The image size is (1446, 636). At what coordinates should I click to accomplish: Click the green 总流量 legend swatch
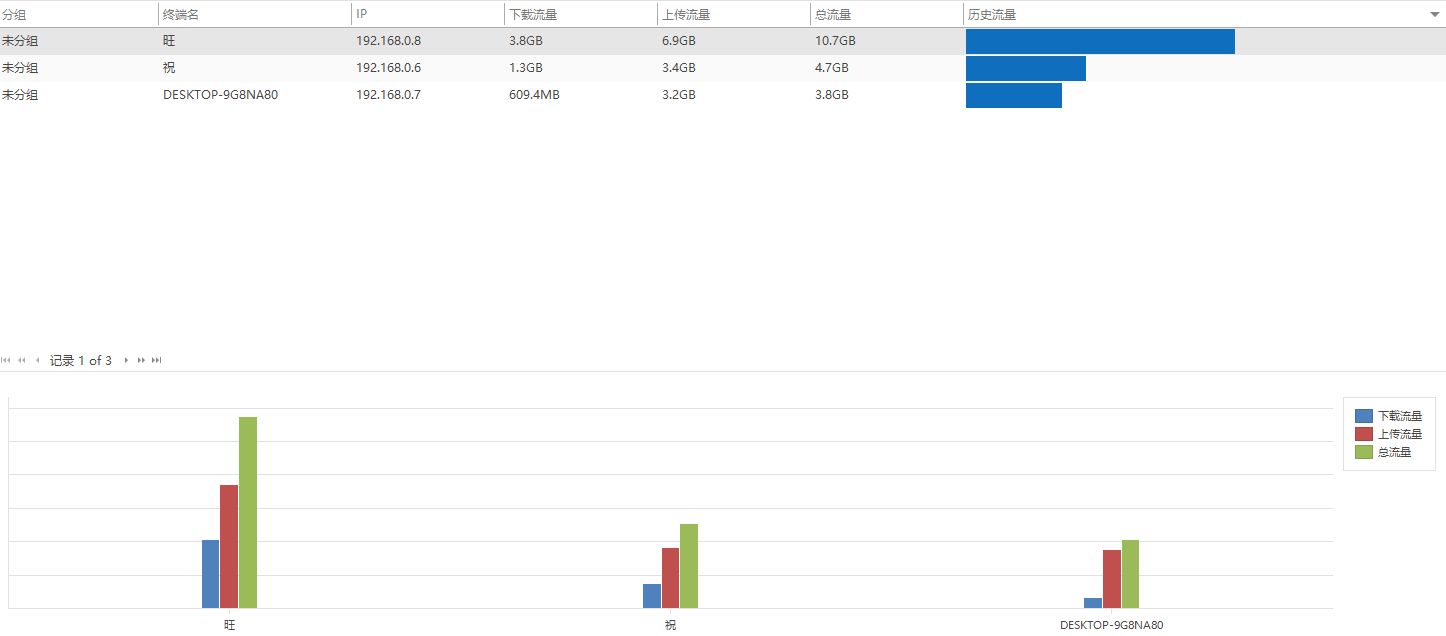(1364, 452)
